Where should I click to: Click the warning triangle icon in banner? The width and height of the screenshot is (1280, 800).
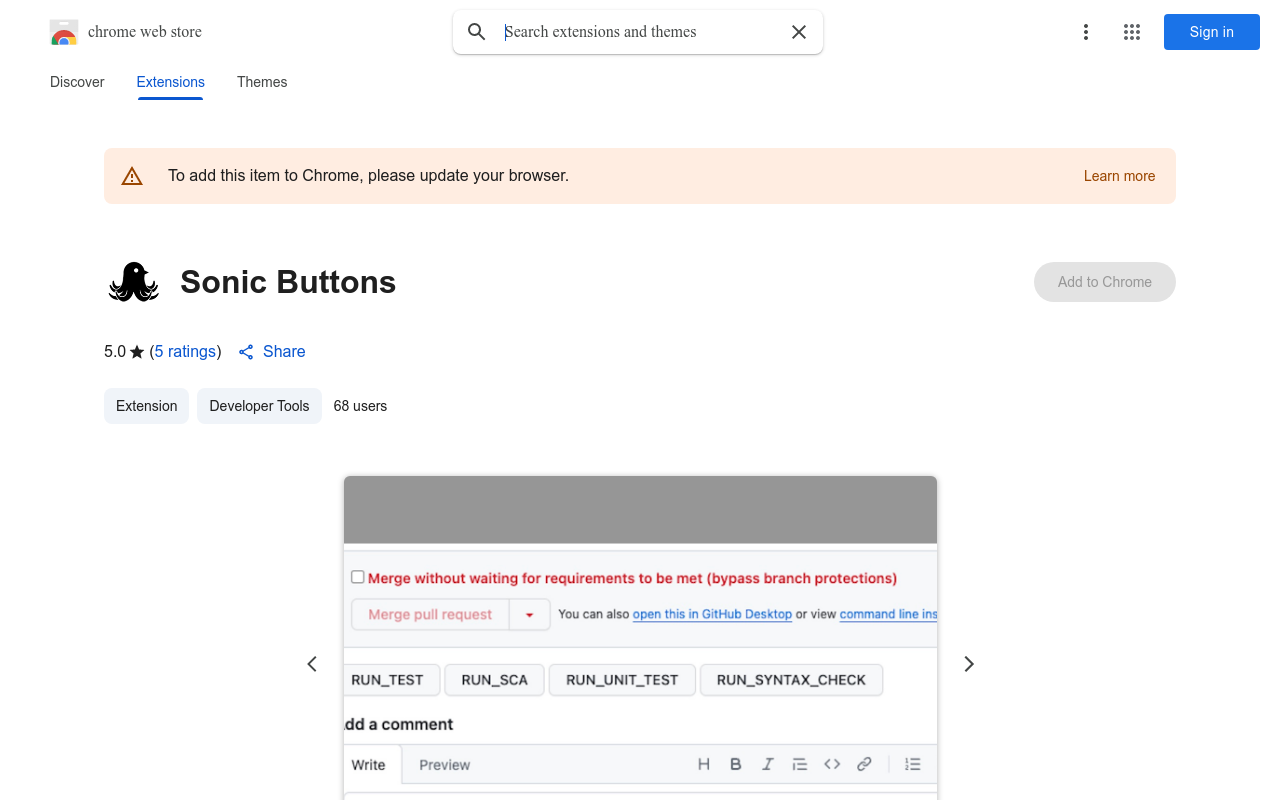[x=132, y=176]
